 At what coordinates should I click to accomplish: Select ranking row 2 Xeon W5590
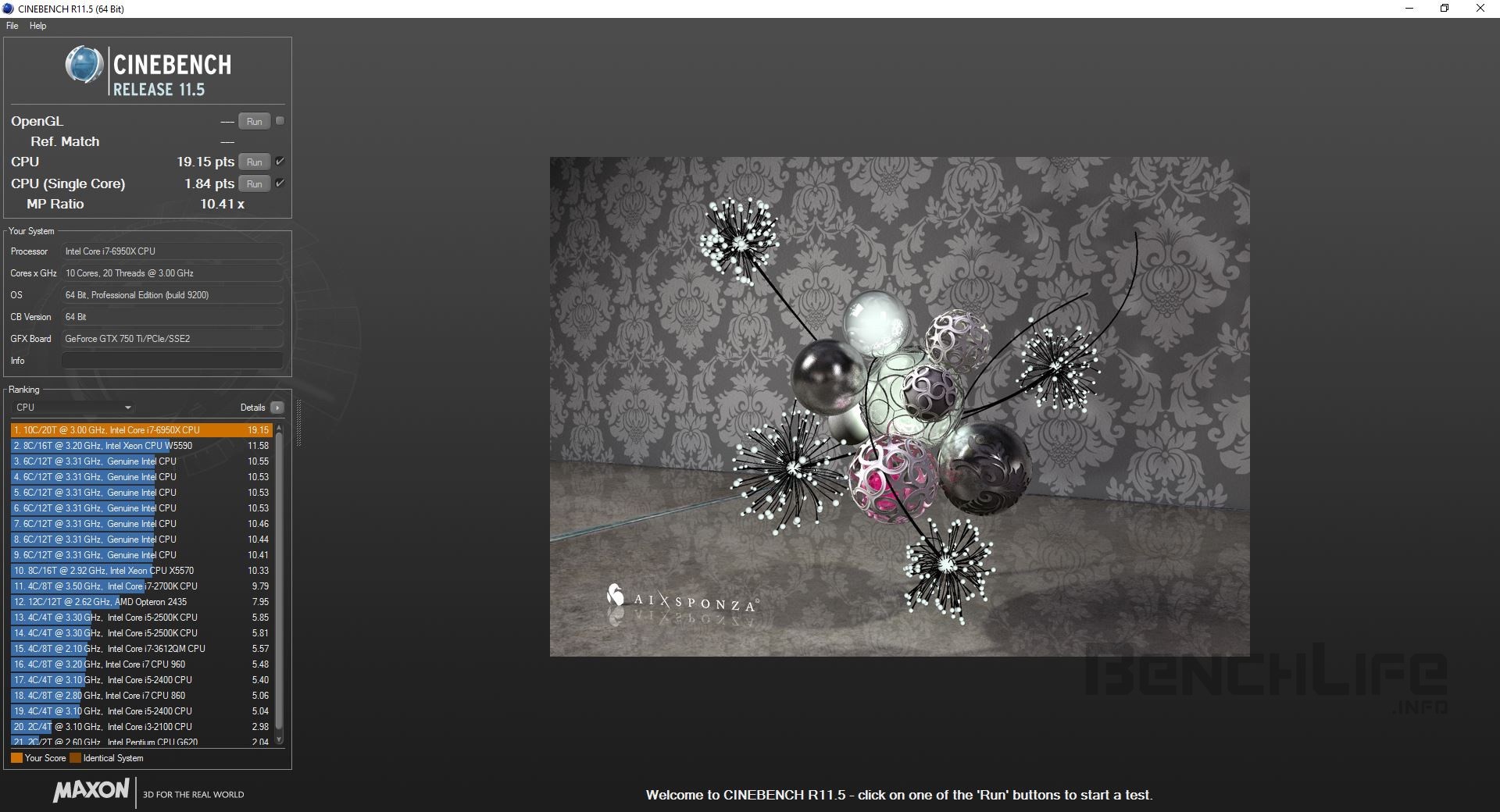click(x=141, y=446)
